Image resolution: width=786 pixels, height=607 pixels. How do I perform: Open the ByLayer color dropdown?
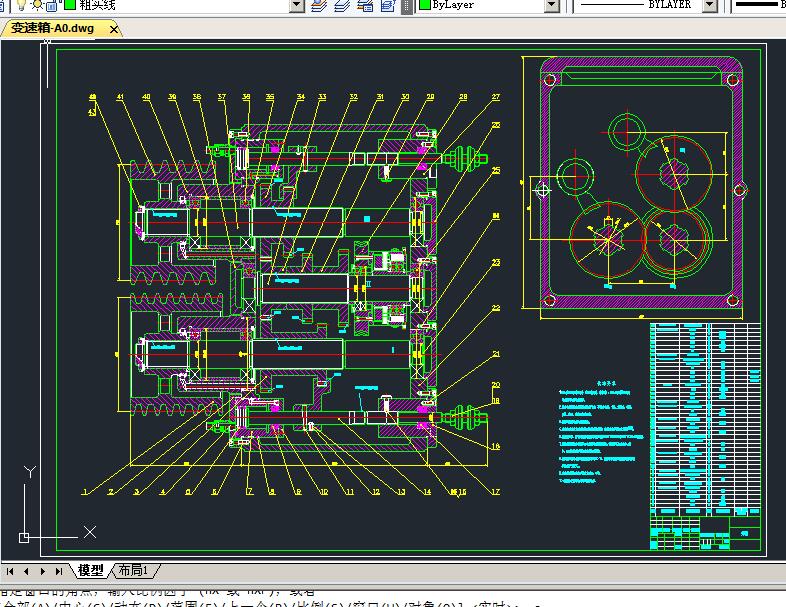click(x=551, y=5)
